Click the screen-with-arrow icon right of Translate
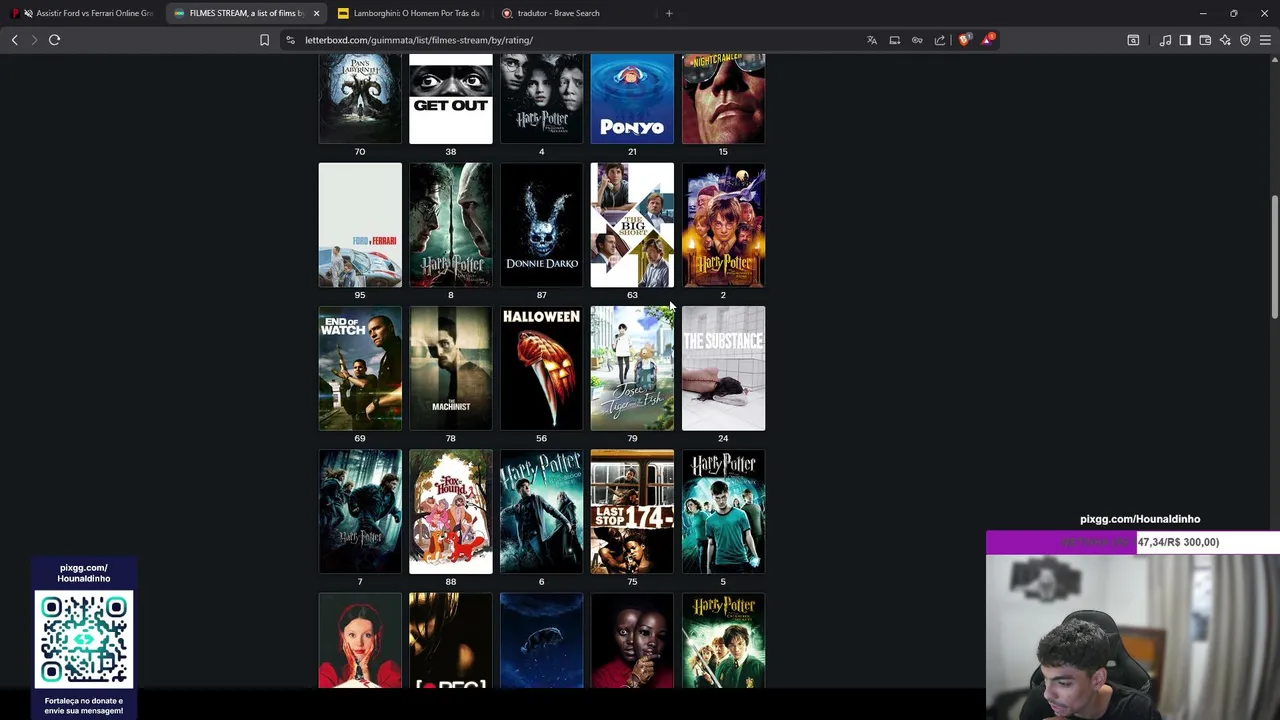This screenshot has width=1280, height=720. coord(895,40)
